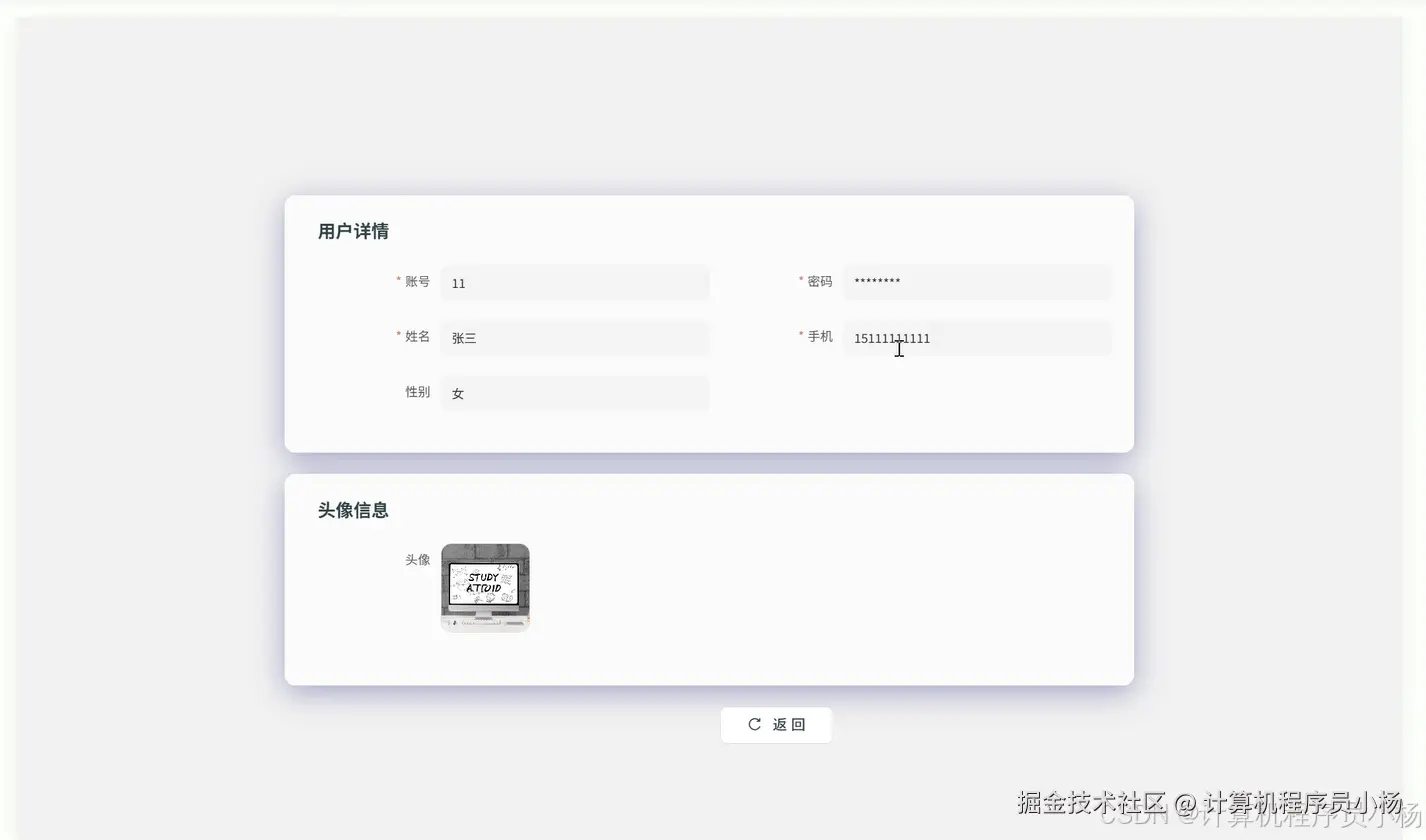Click the refresh icon inside the 返回 button
Viewport: 1426px width, 840px height.
coord(753,724)
